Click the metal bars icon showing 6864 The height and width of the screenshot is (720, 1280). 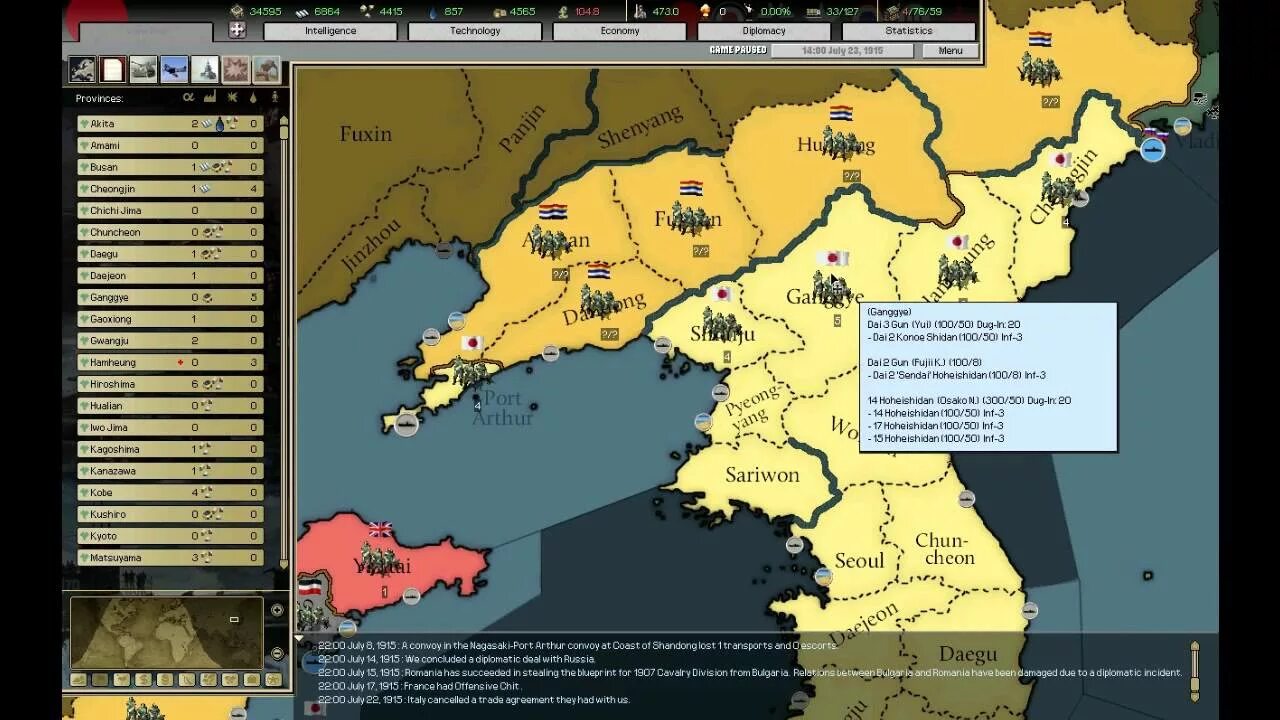301,11
